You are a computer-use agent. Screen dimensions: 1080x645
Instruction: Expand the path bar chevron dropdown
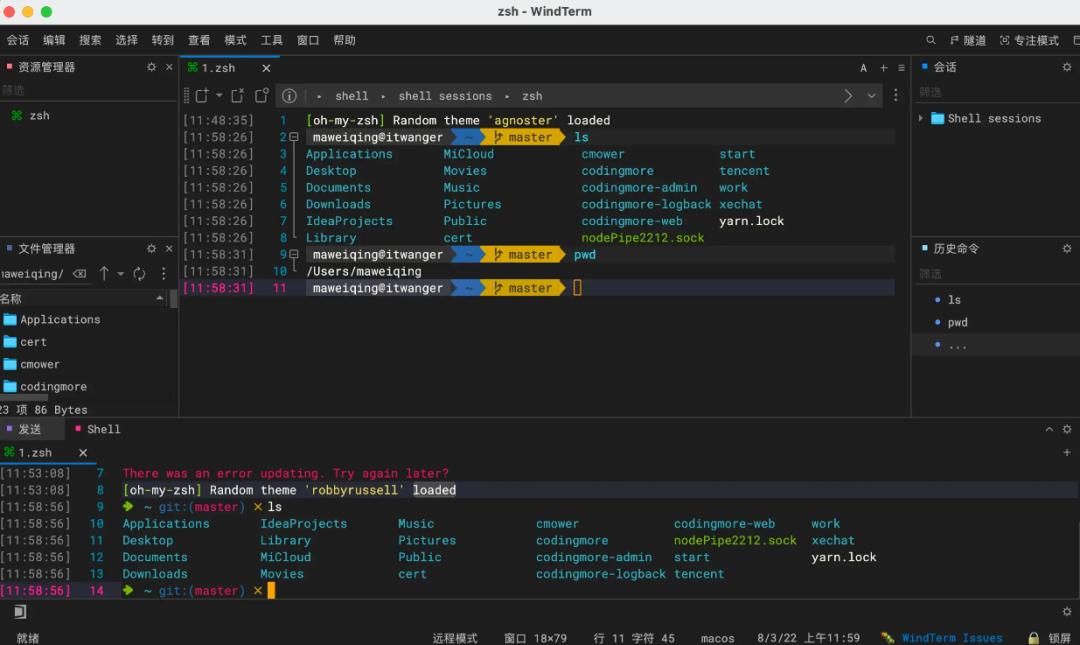point(871,96)
